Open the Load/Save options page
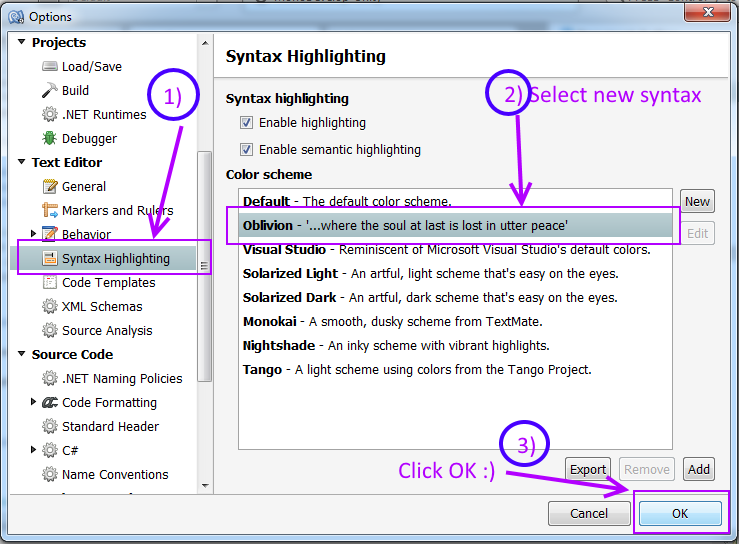This screenshot has width=739, height=544. (92, 66)
